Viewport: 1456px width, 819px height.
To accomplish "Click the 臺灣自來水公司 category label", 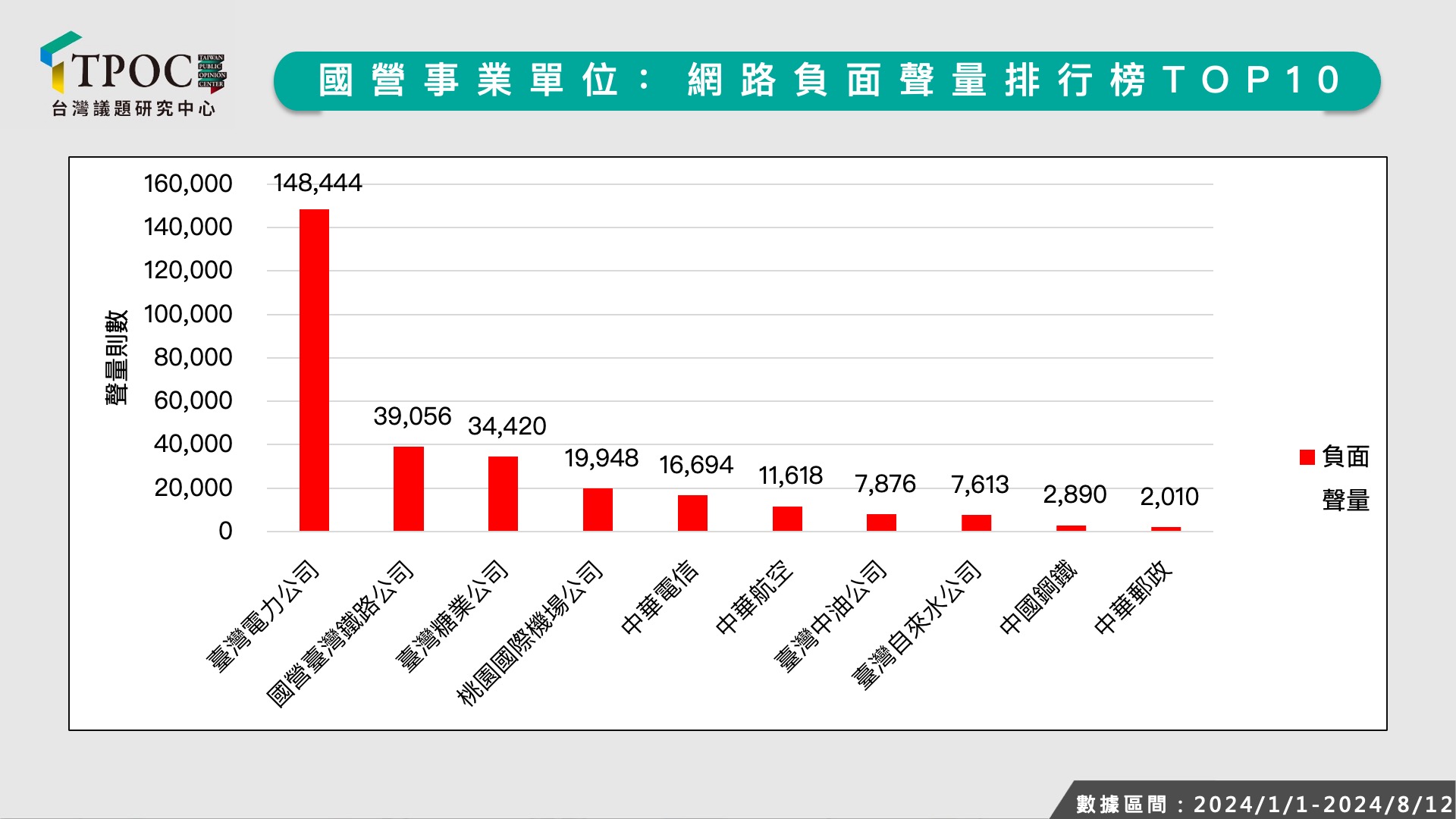I will click(x=915, y=625).
